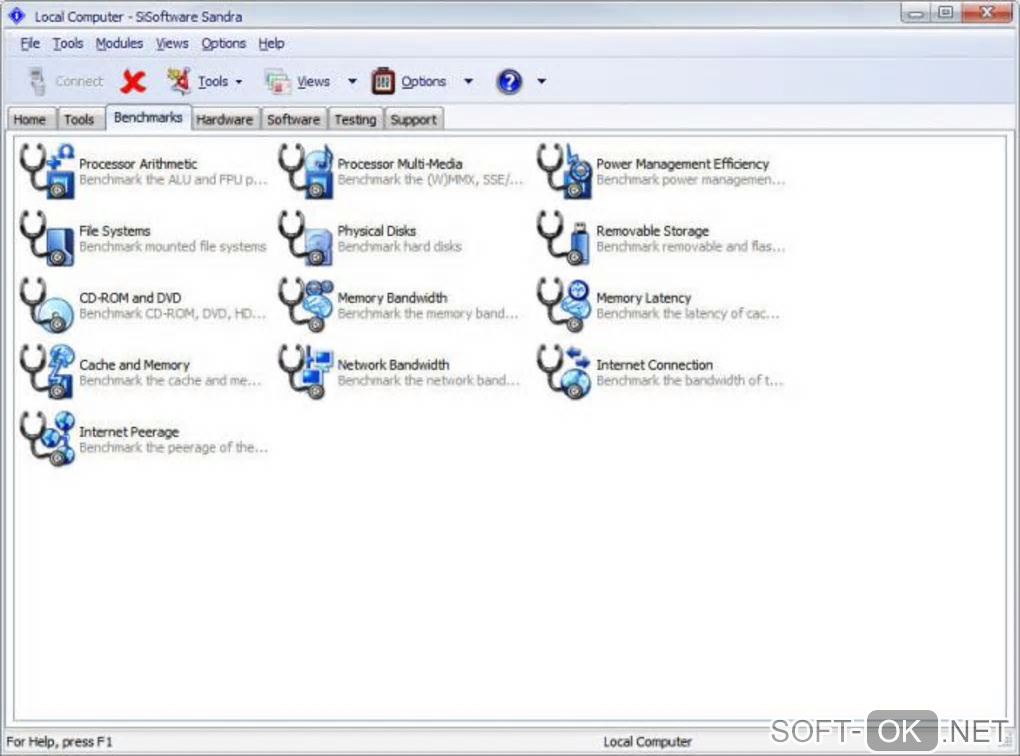
Task: Click the Options toolbar icon
Action: [x=383, y=82]
